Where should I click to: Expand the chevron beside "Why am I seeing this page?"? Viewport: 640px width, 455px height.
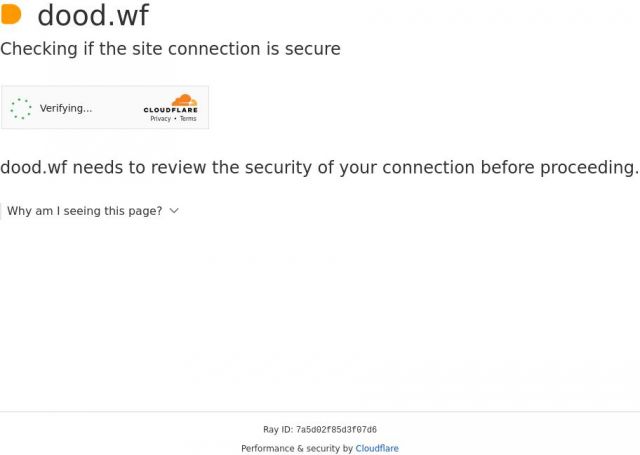coord(174,211)
